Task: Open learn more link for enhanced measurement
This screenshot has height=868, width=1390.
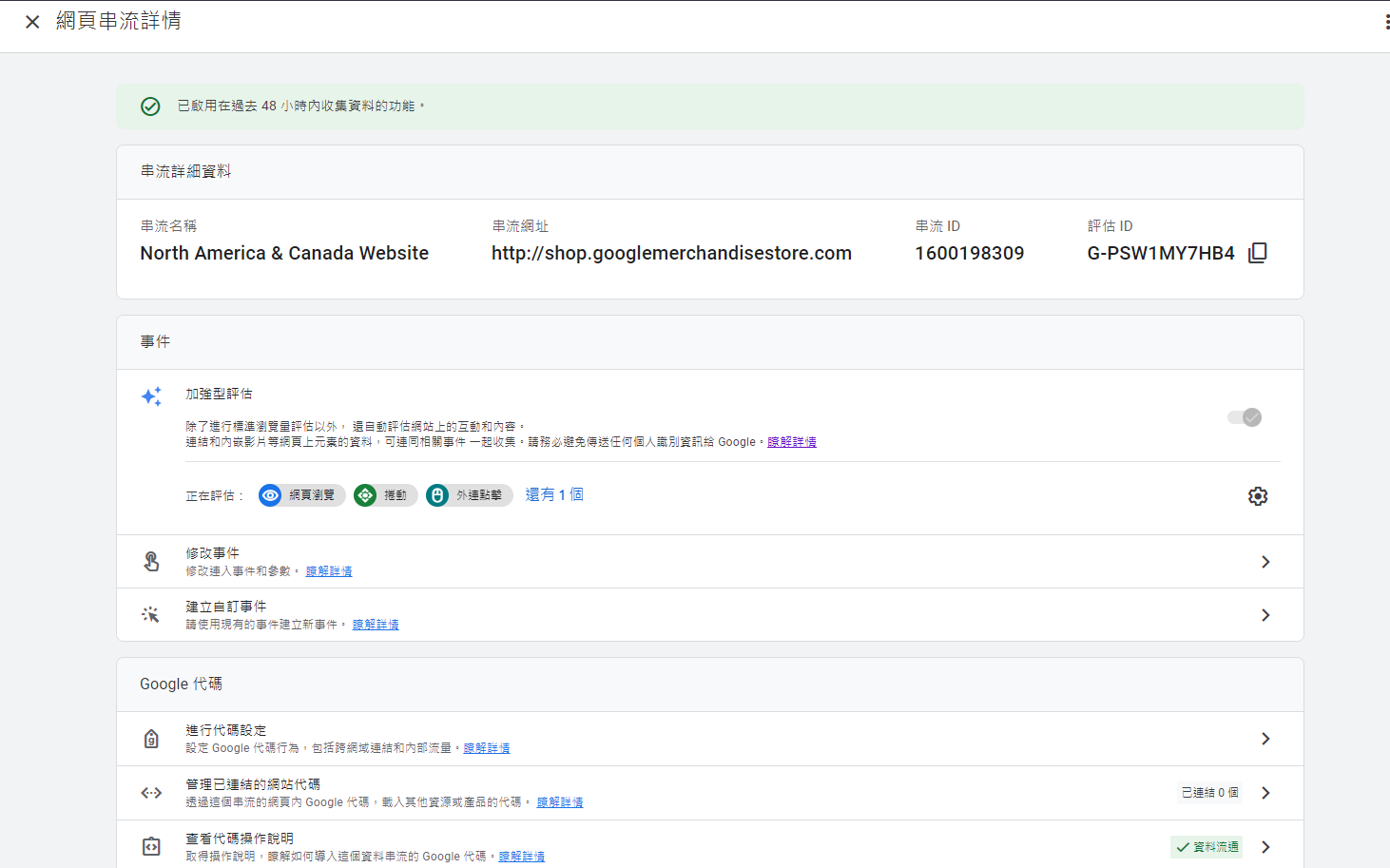Action: click(792, 442)
